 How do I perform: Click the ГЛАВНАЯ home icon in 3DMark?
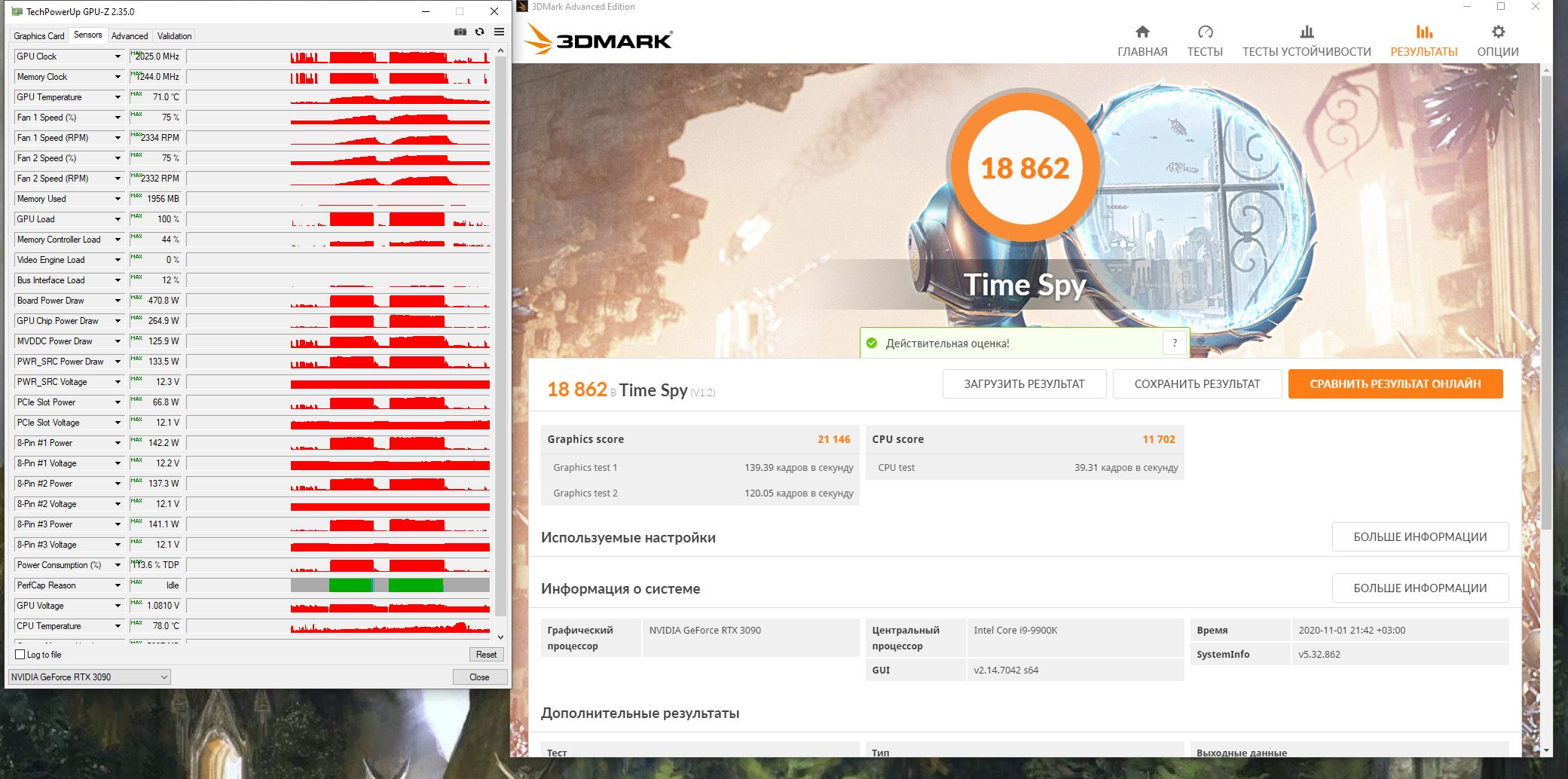click(x=1142, y=32)
